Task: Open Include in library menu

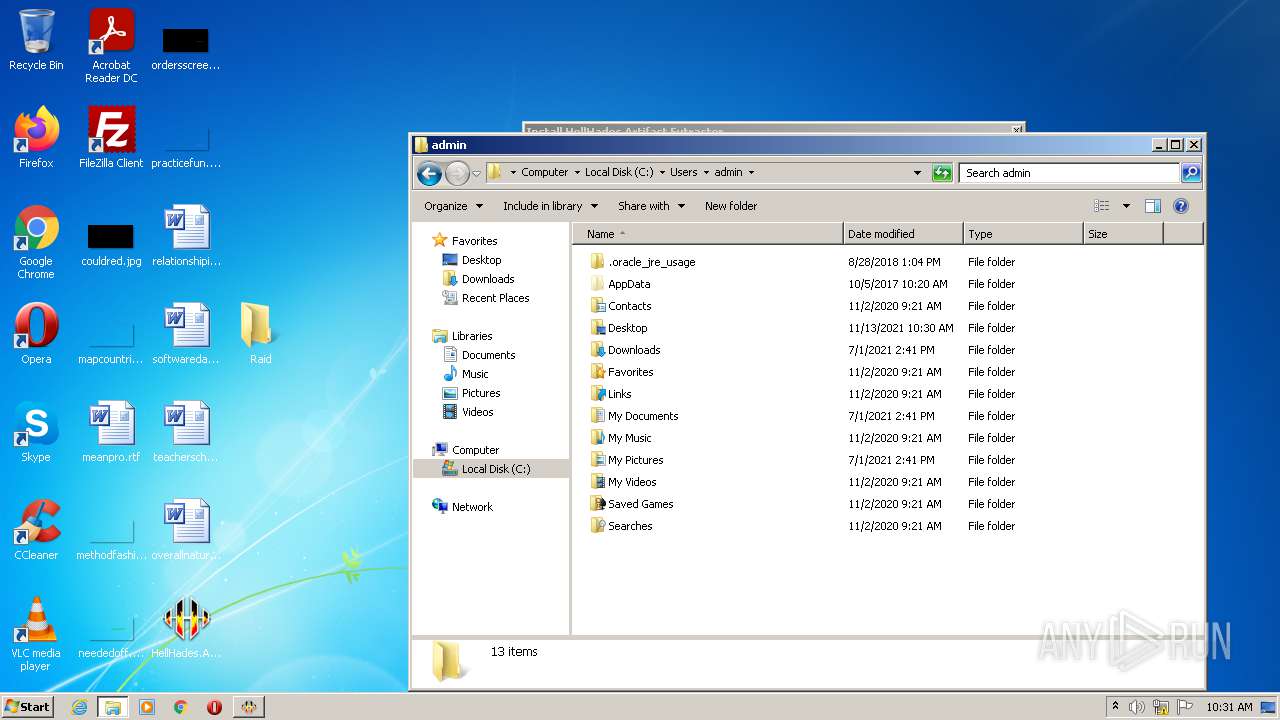Action: pyautogui.click(x=550, y=206)
